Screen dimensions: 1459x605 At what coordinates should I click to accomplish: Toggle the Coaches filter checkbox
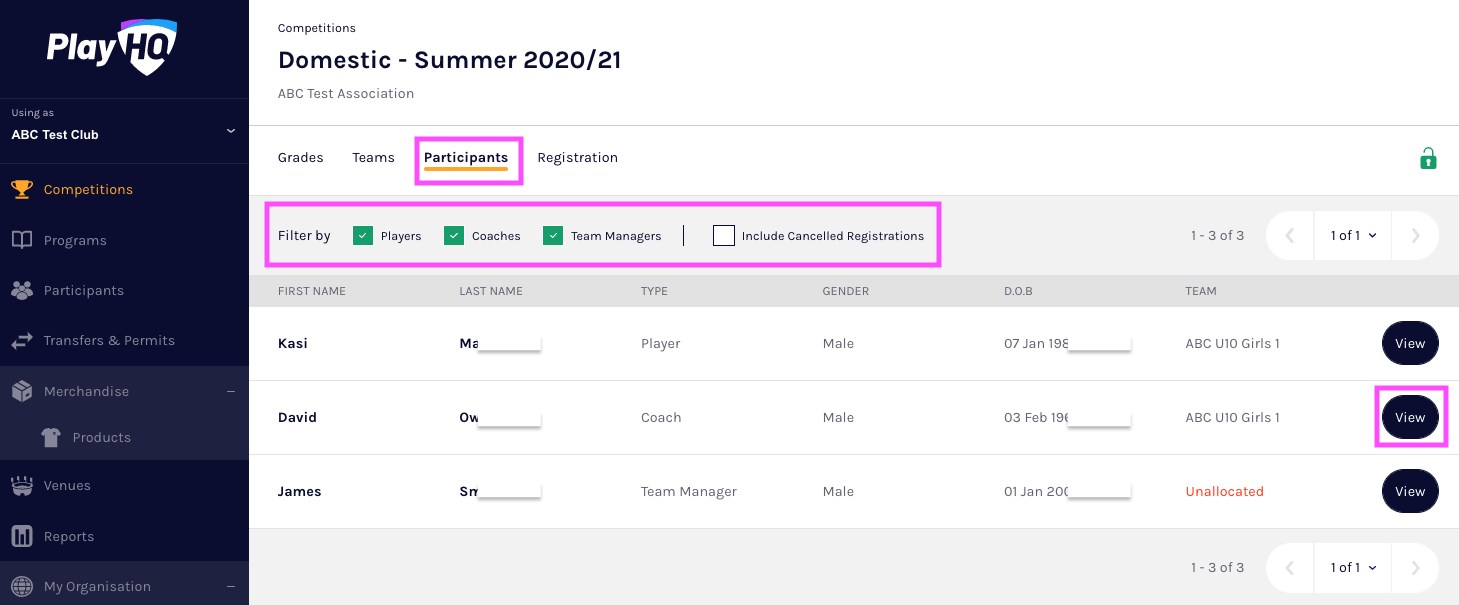pyautogui.click(x=454, y=236)
